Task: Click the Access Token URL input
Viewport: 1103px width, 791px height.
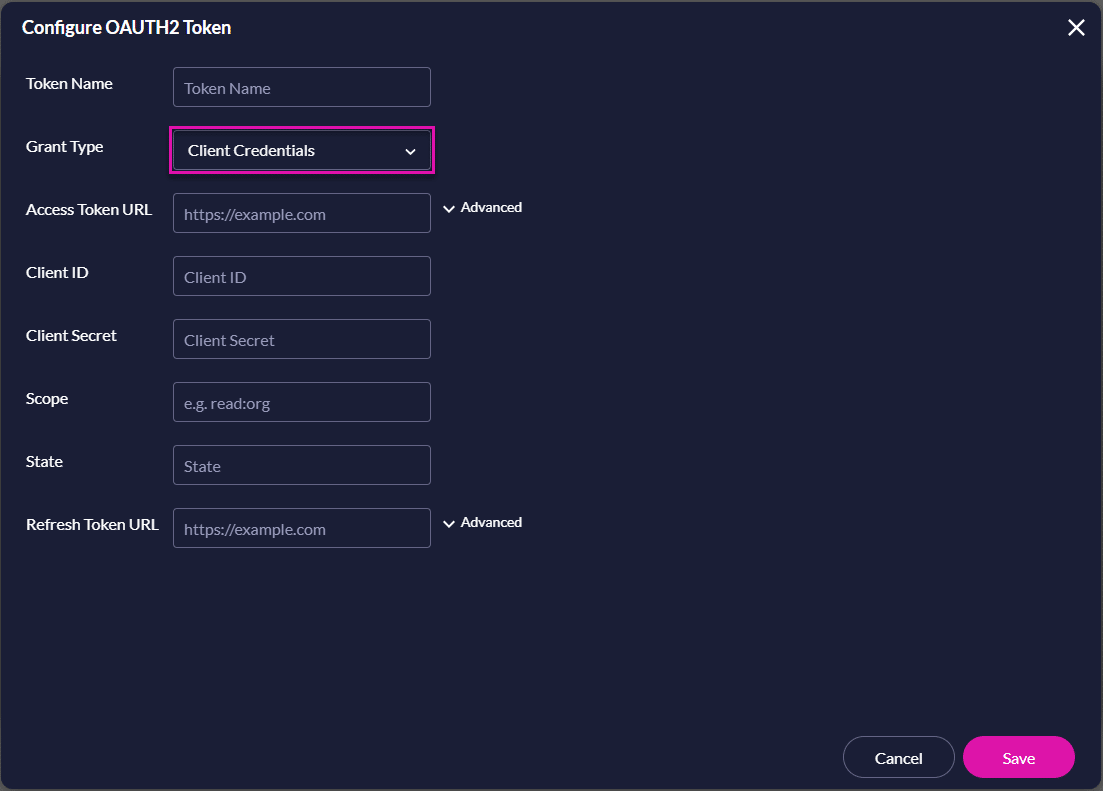Action: coord(301,213)
